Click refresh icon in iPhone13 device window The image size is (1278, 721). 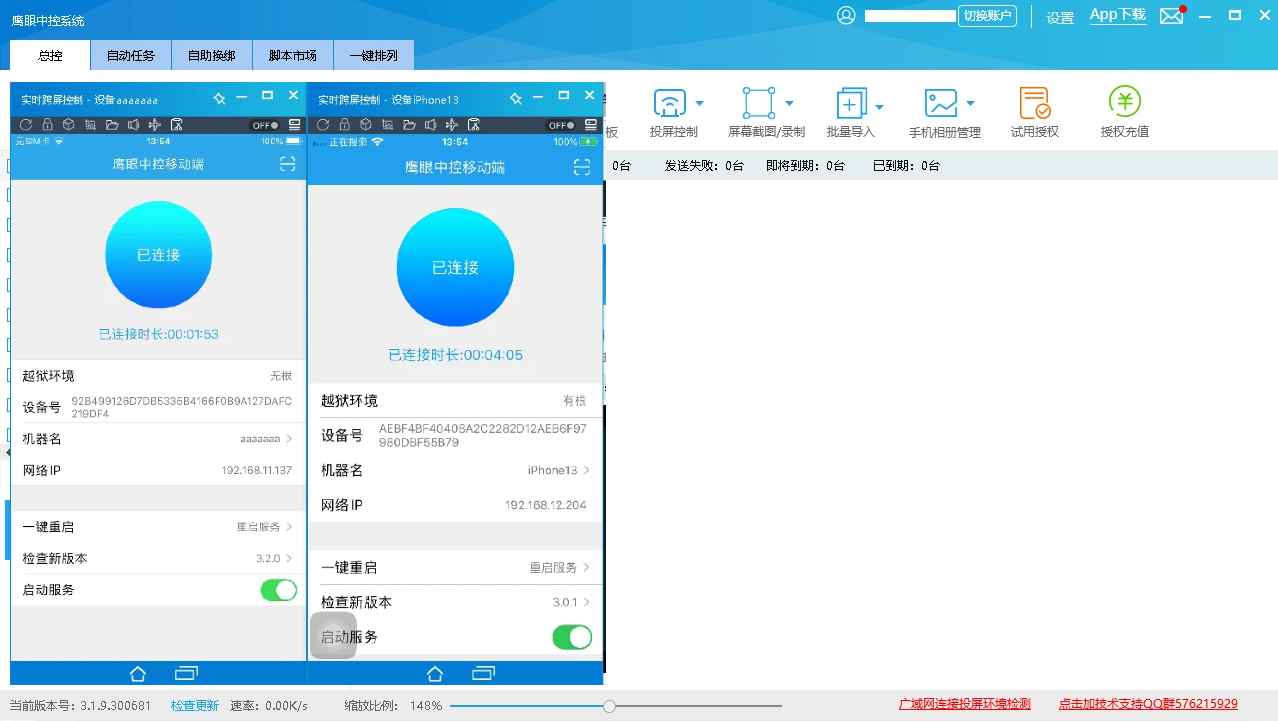(322, 125)
